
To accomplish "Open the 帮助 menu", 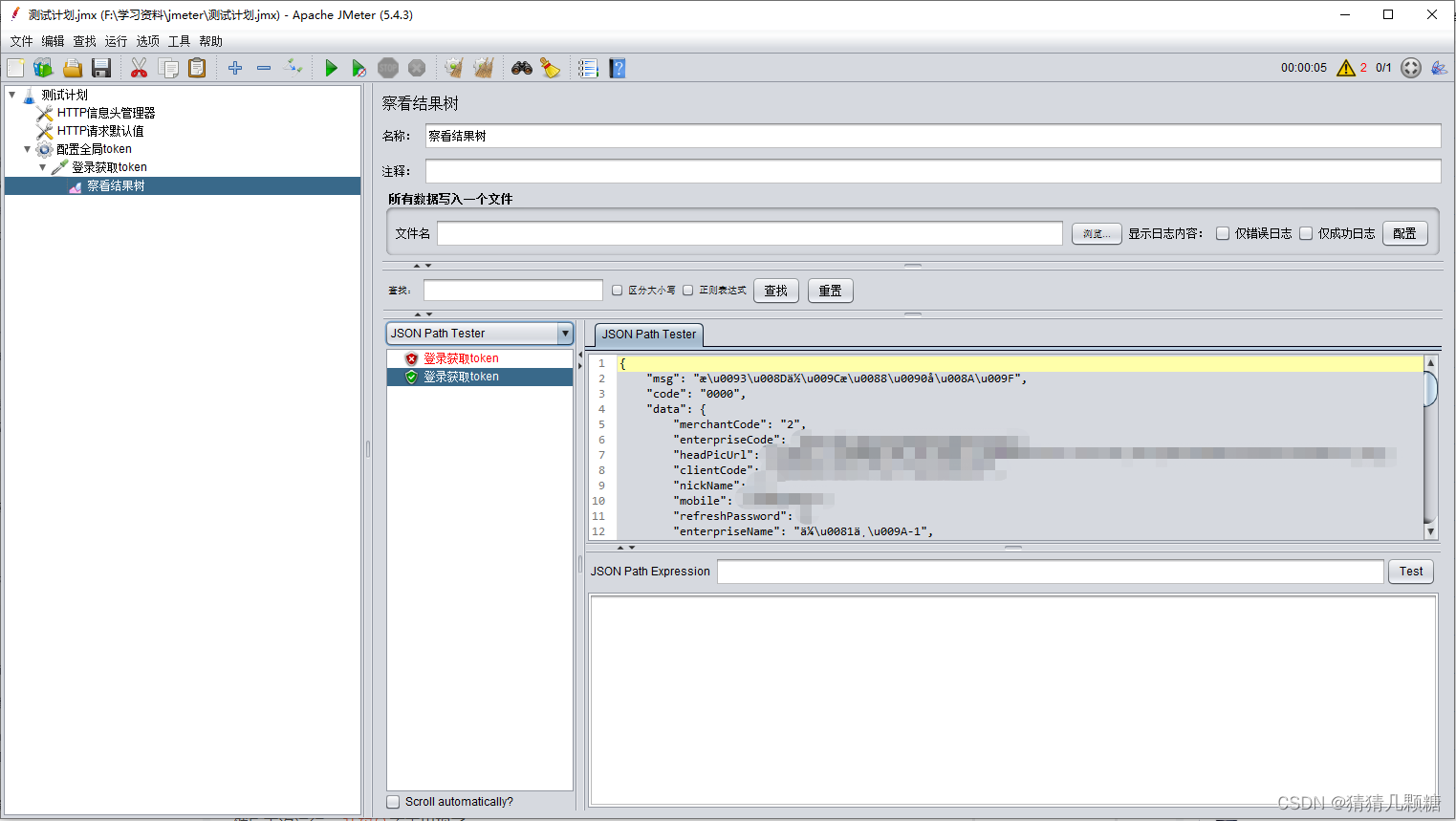I will pyautogui.click(x=210, y=41).
